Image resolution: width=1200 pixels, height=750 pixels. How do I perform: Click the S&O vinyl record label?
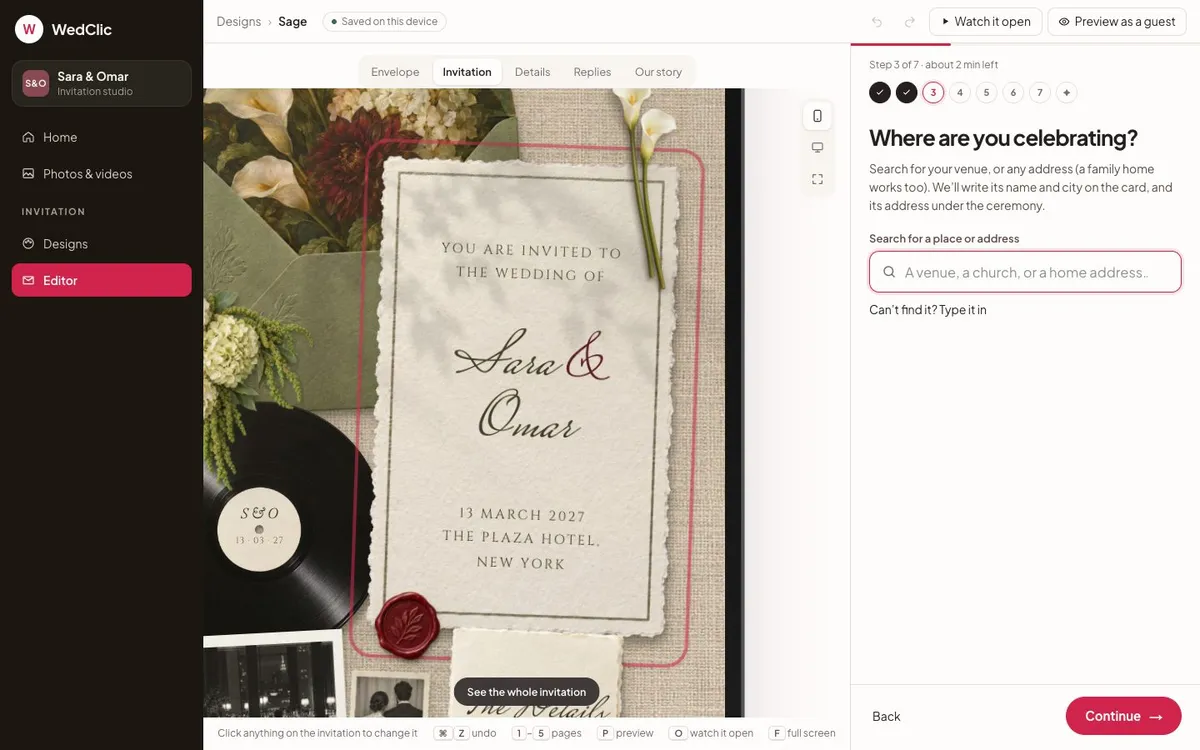[259, 528]
